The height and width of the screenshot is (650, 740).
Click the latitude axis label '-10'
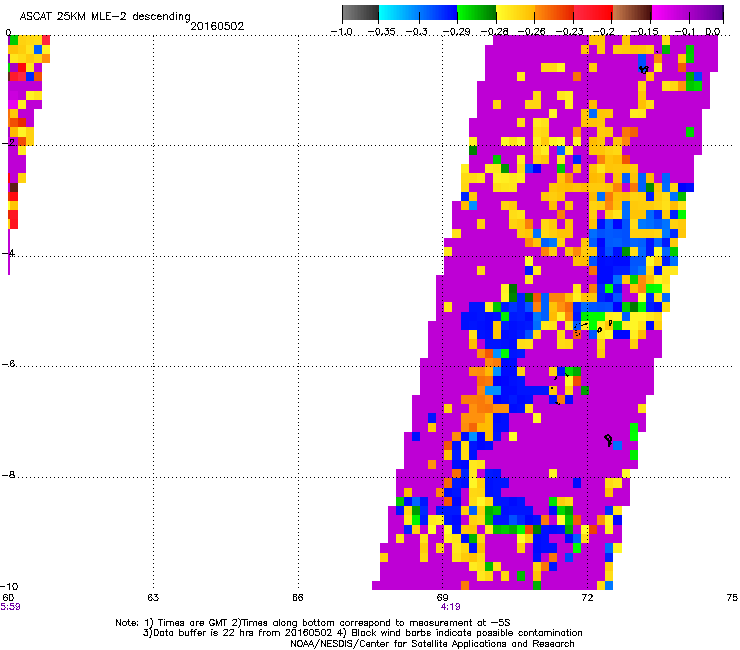[10, 586]
